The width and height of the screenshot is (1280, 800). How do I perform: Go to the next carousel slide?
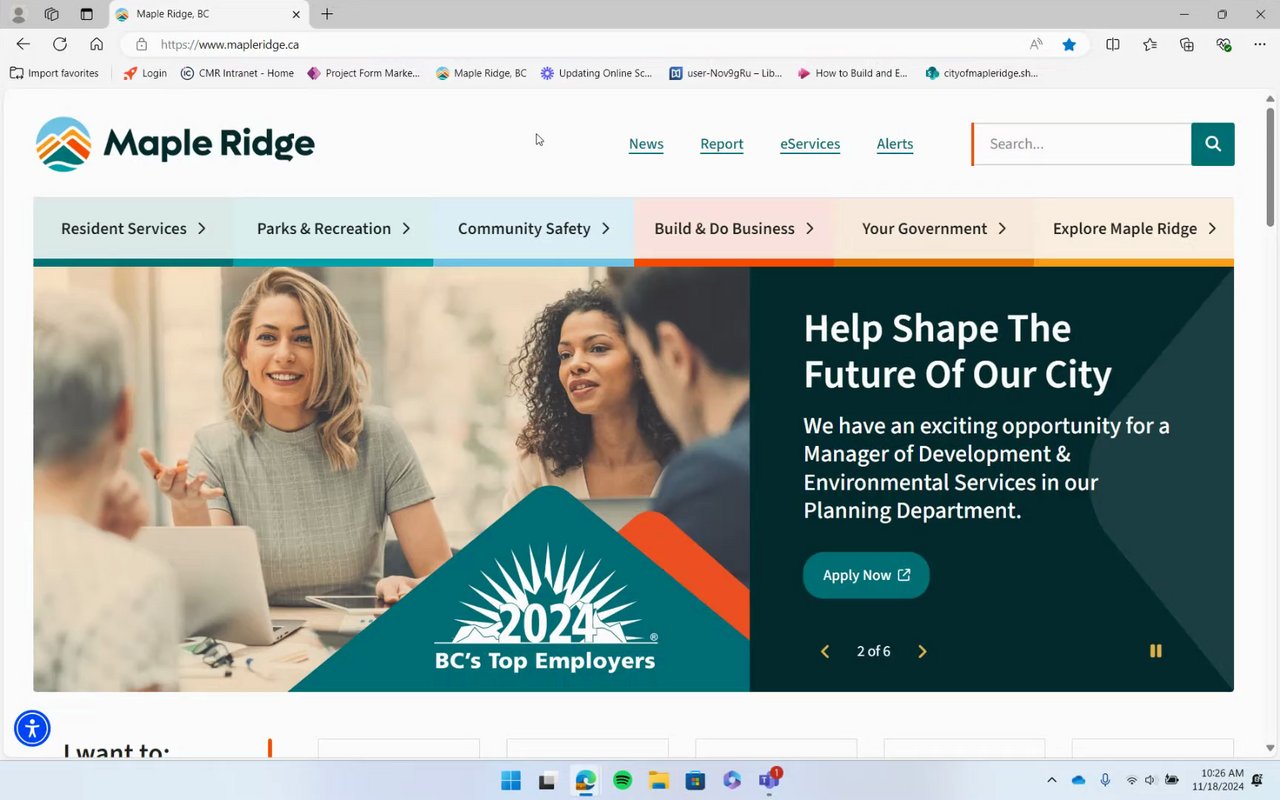tap(922, 651)
